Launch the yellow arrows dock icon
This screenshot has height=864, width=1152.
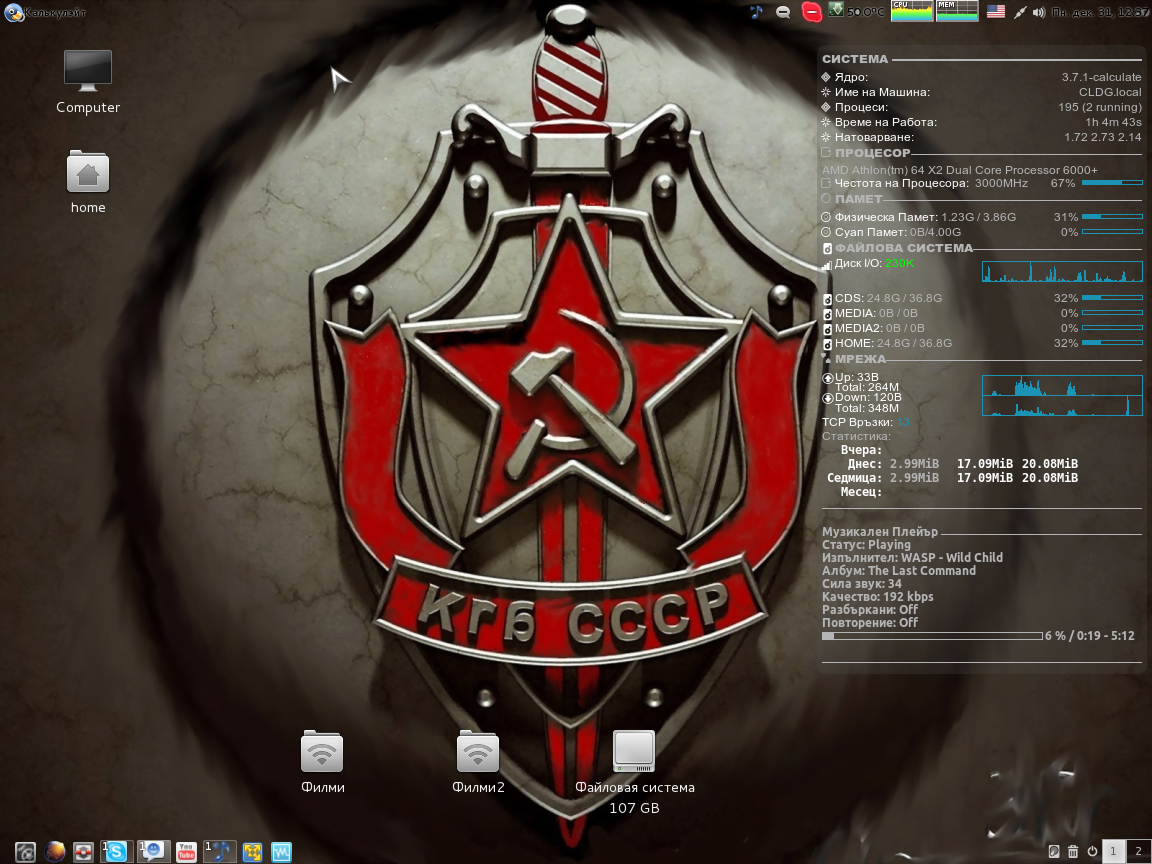tap(253, 852)
